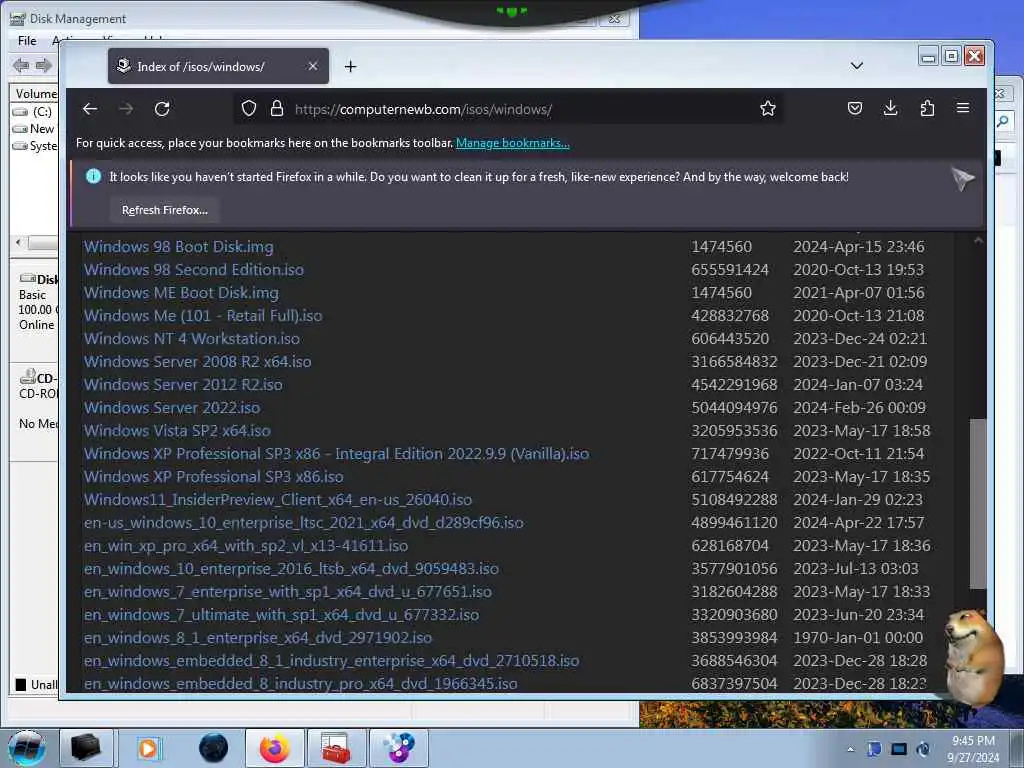This screenshot has width=1024, height=768.
Task: Click the scroll-up arrow of page scrollbar
Action: coord(978,240)
